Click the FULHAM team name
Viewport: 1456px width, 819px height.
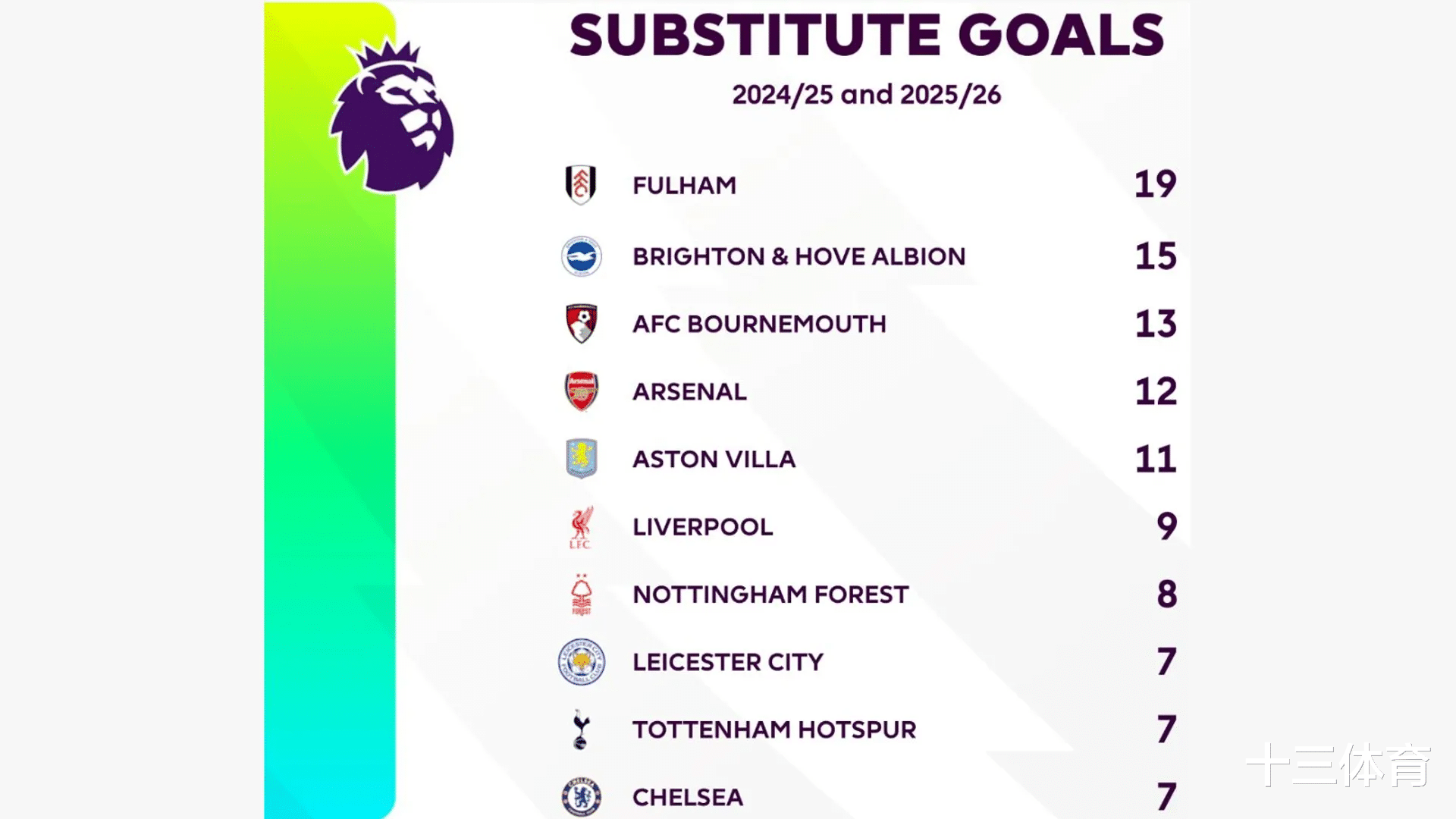point(685,186)
